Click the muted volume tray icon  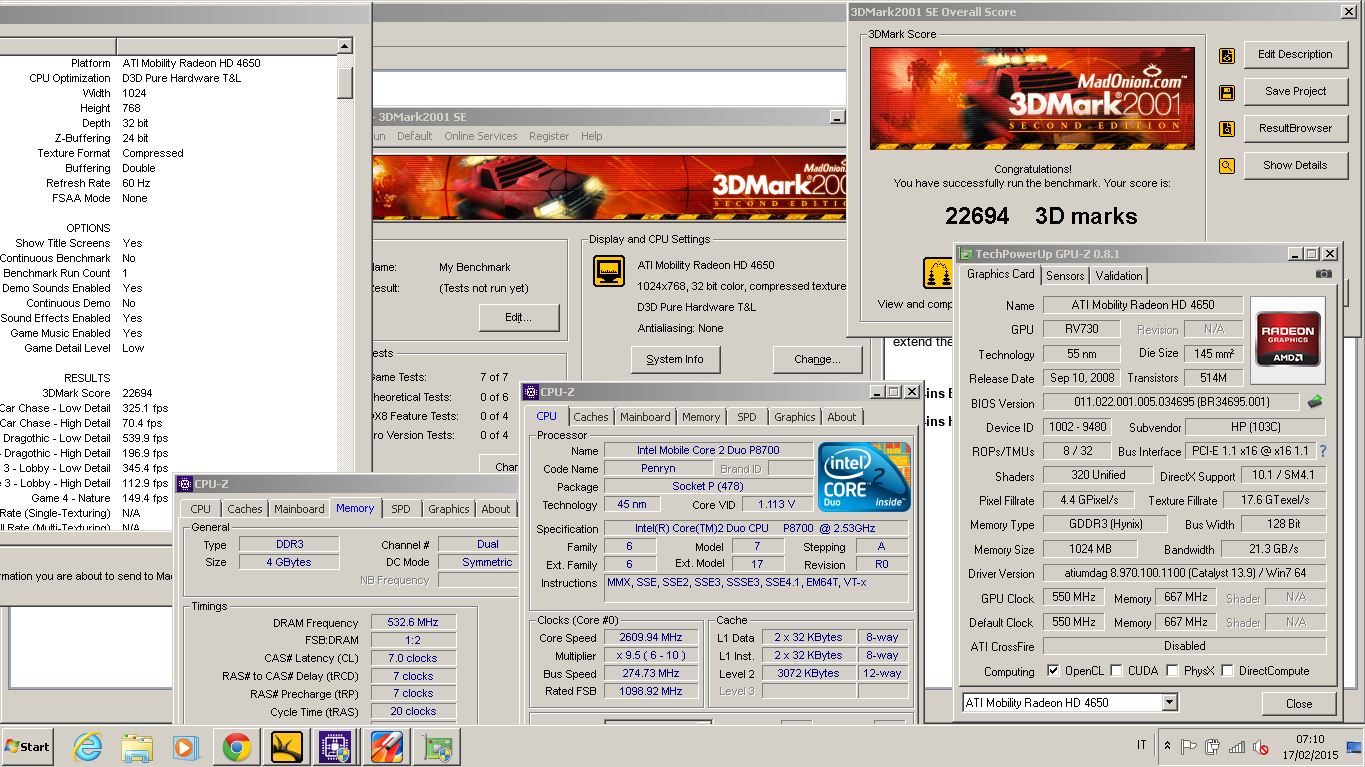pos(1262,746)
